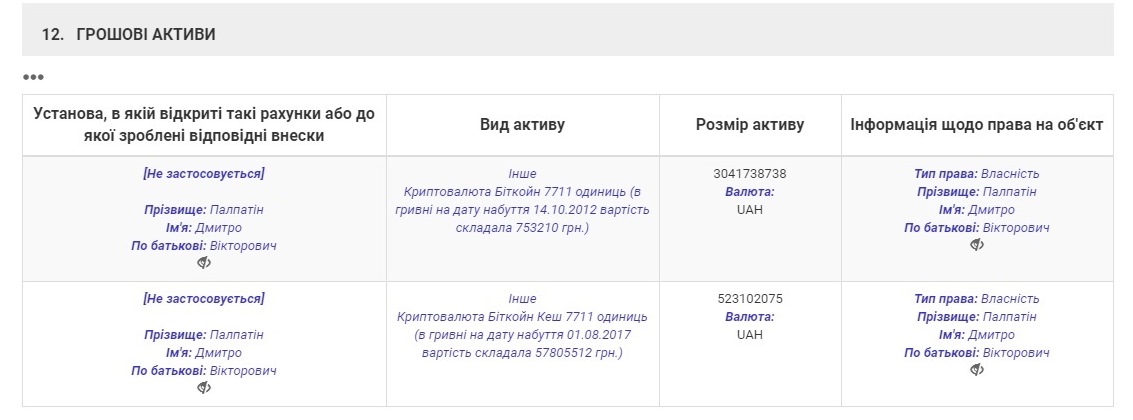Click the crossed-eye icon in Bitcoin row's rights column
This screenshot has height=420, width=1133.
point(977,245)
